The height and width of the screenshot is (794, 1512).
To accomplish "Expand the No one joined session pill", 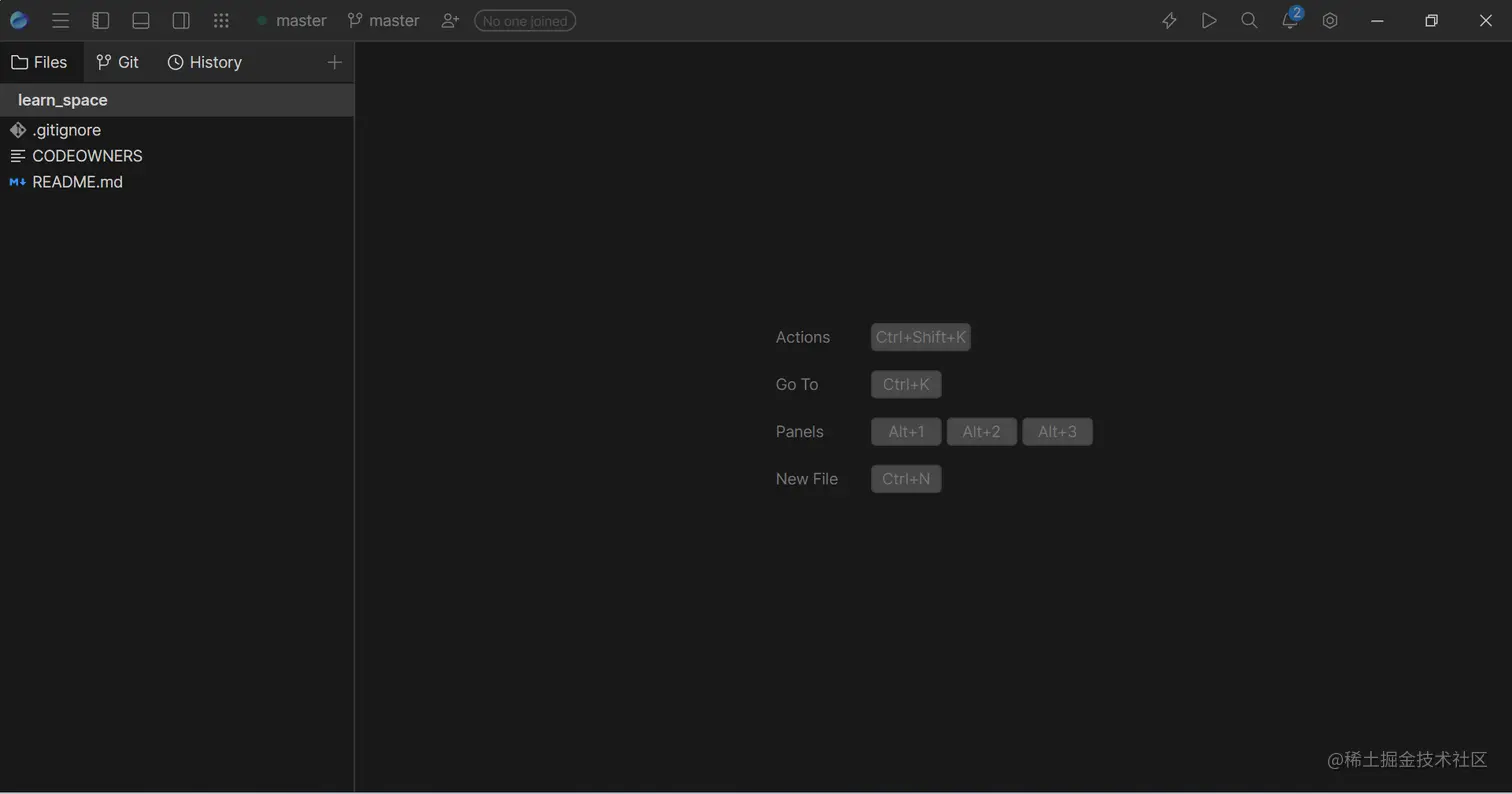I will (524, 20).
